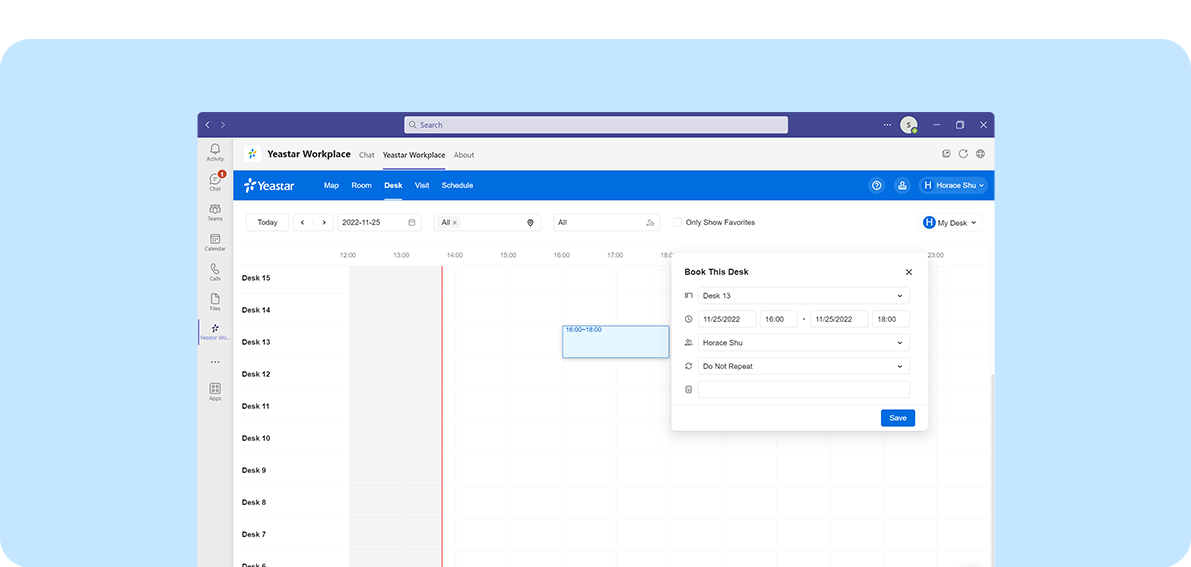Go to previous day arrow

[302, 223]
